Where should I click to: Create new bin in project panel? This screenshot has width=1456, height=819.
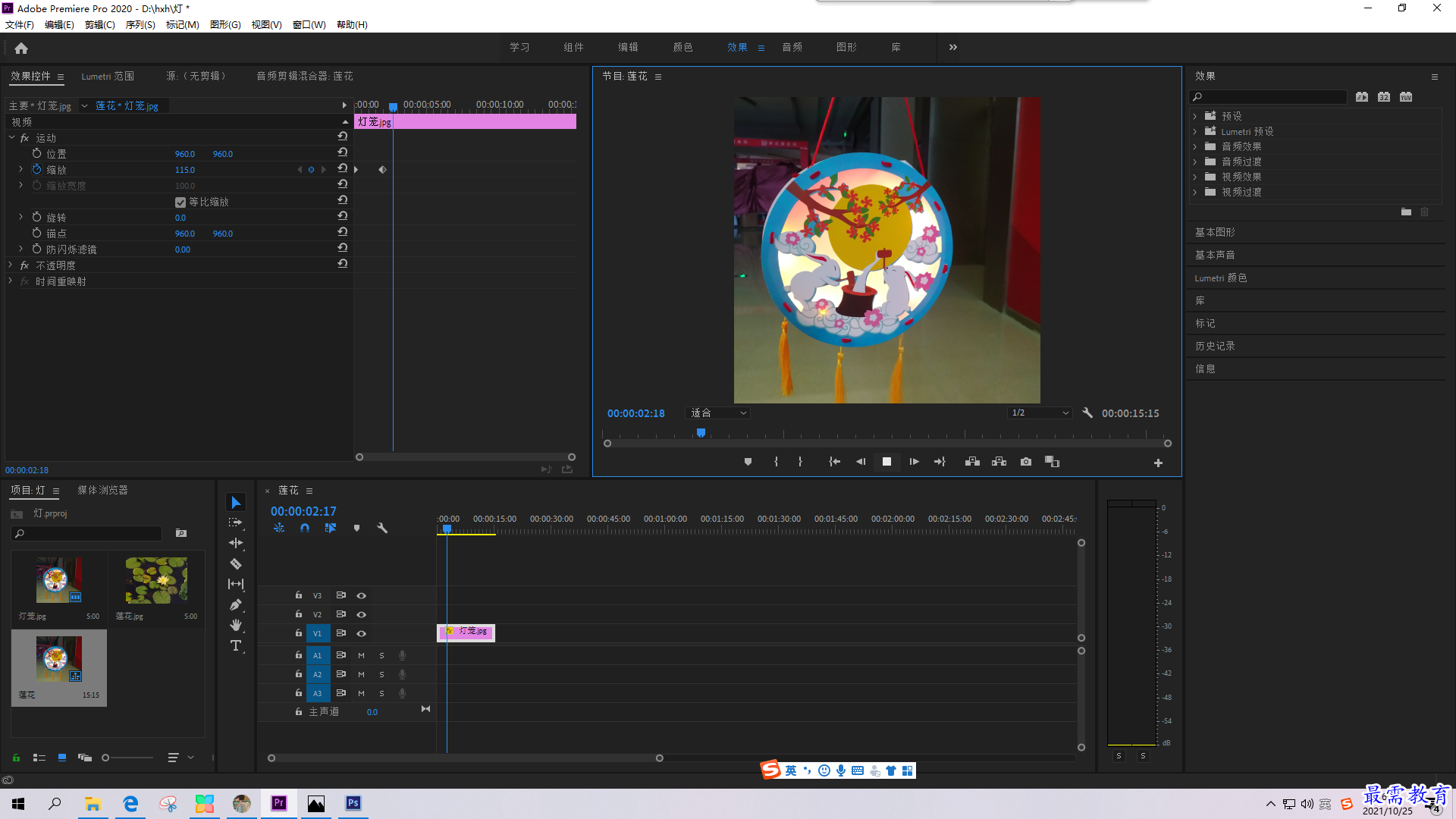click(x=180, y=533)
